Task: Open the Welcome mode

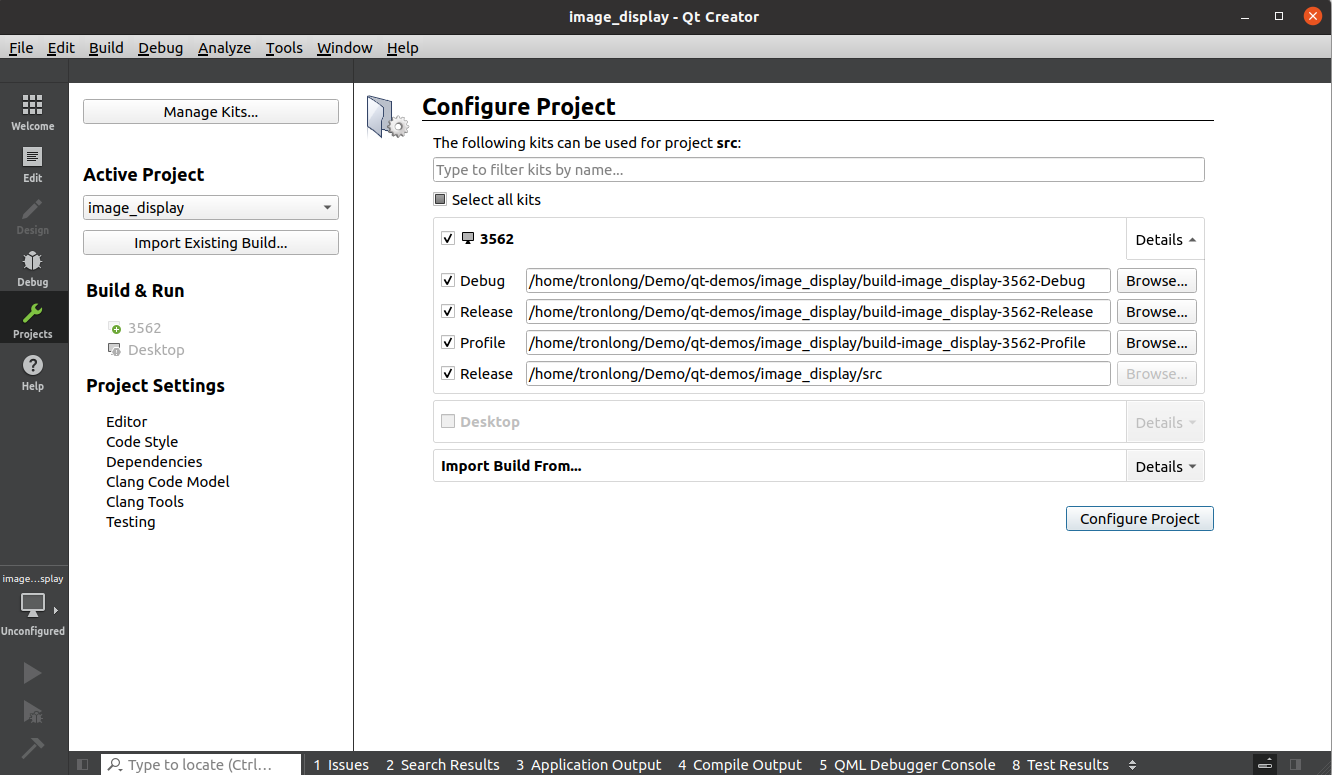Action: tap(33, 112)
